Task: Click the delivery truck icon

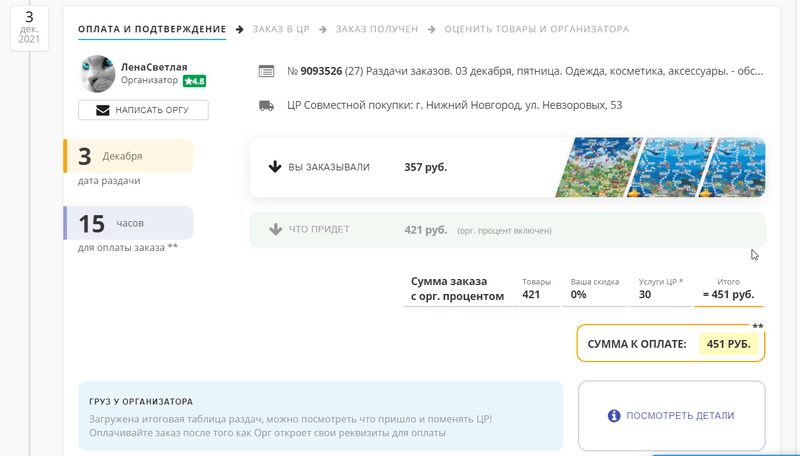Action: 266,106
